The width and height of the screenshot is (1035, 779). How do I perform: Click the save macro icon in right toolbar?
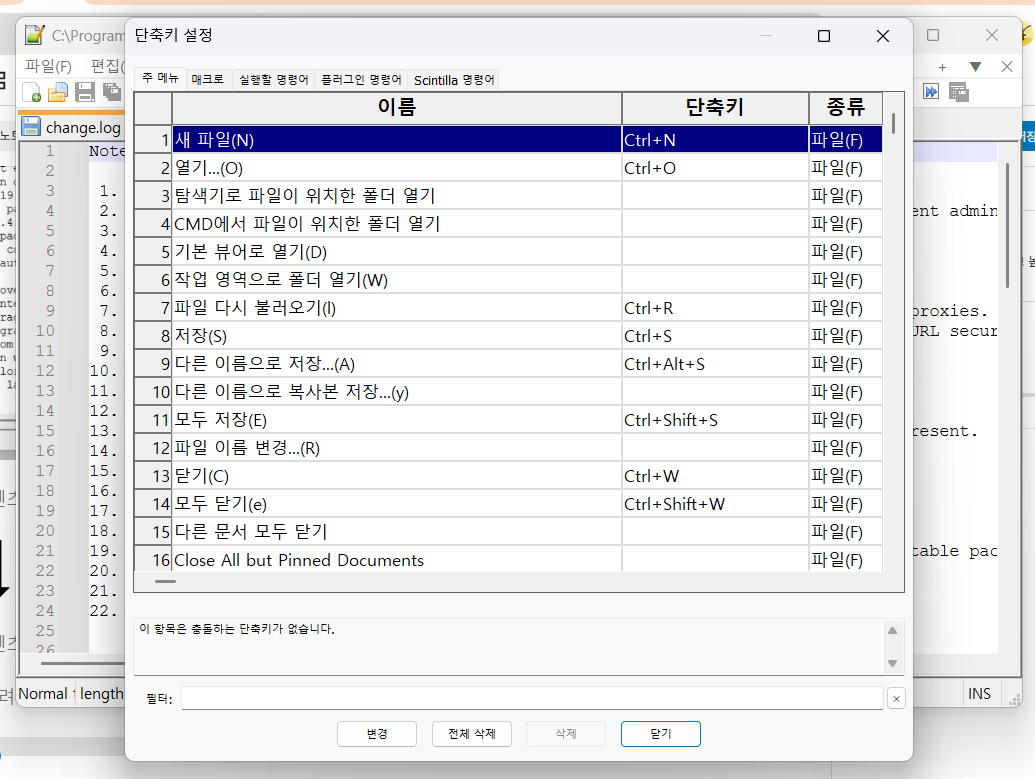[x=958, y=92]
